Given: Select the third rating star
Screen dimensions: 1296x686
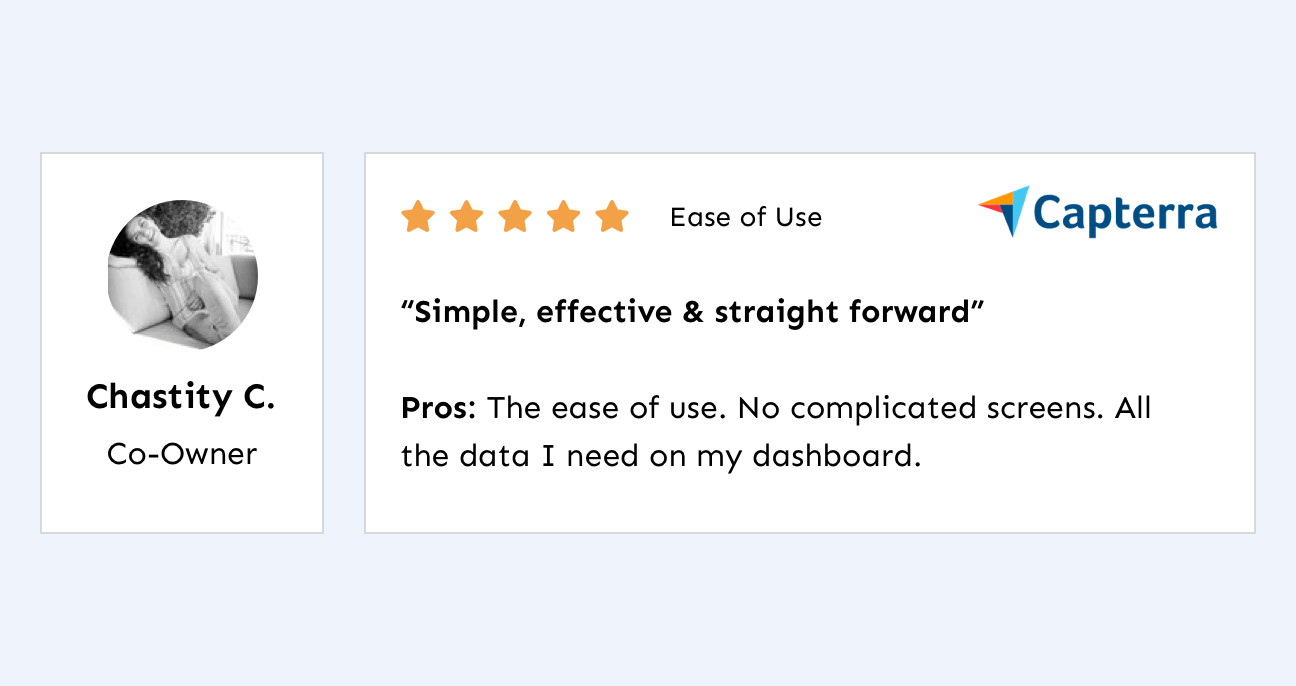Looking at the screenshot, I should (515, 216).
